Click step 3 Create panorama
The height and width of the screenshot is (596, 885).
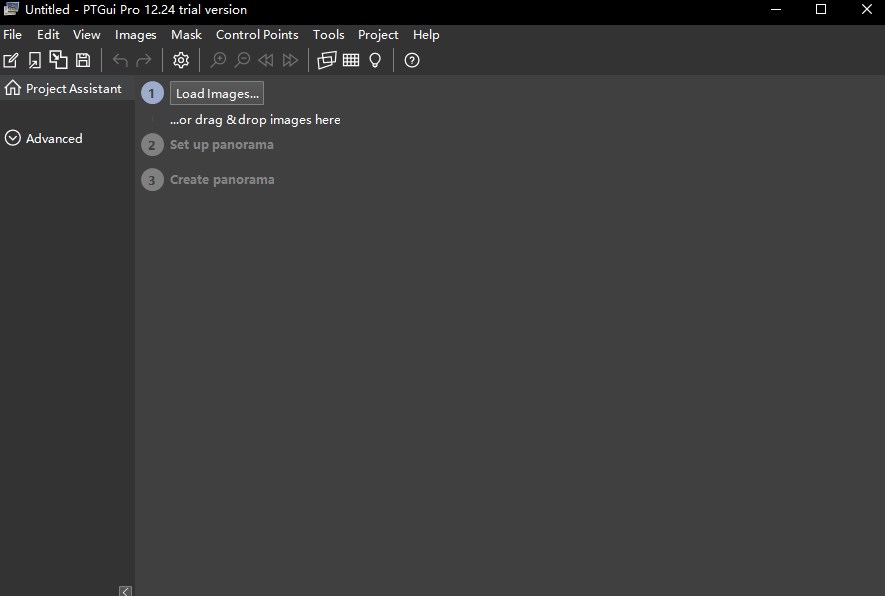tap(222, 179)
